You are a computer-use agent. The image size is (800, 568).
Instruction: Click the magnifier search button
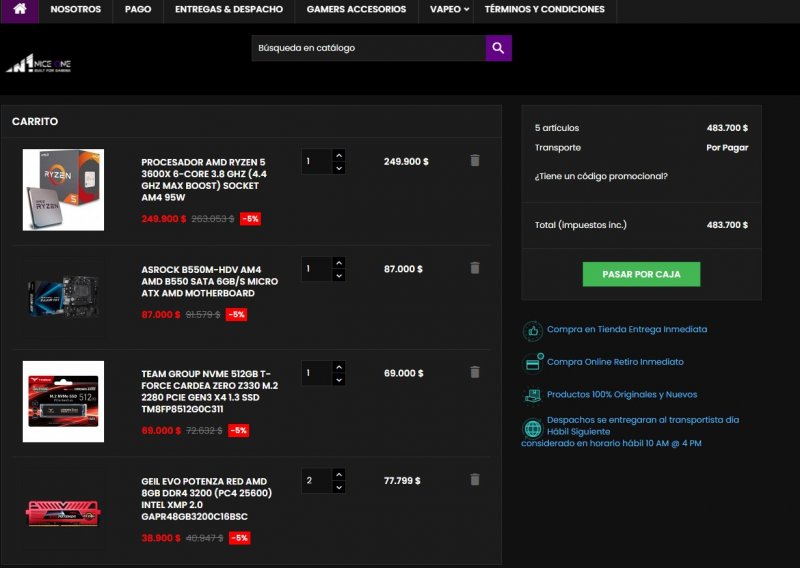[498, 48]
